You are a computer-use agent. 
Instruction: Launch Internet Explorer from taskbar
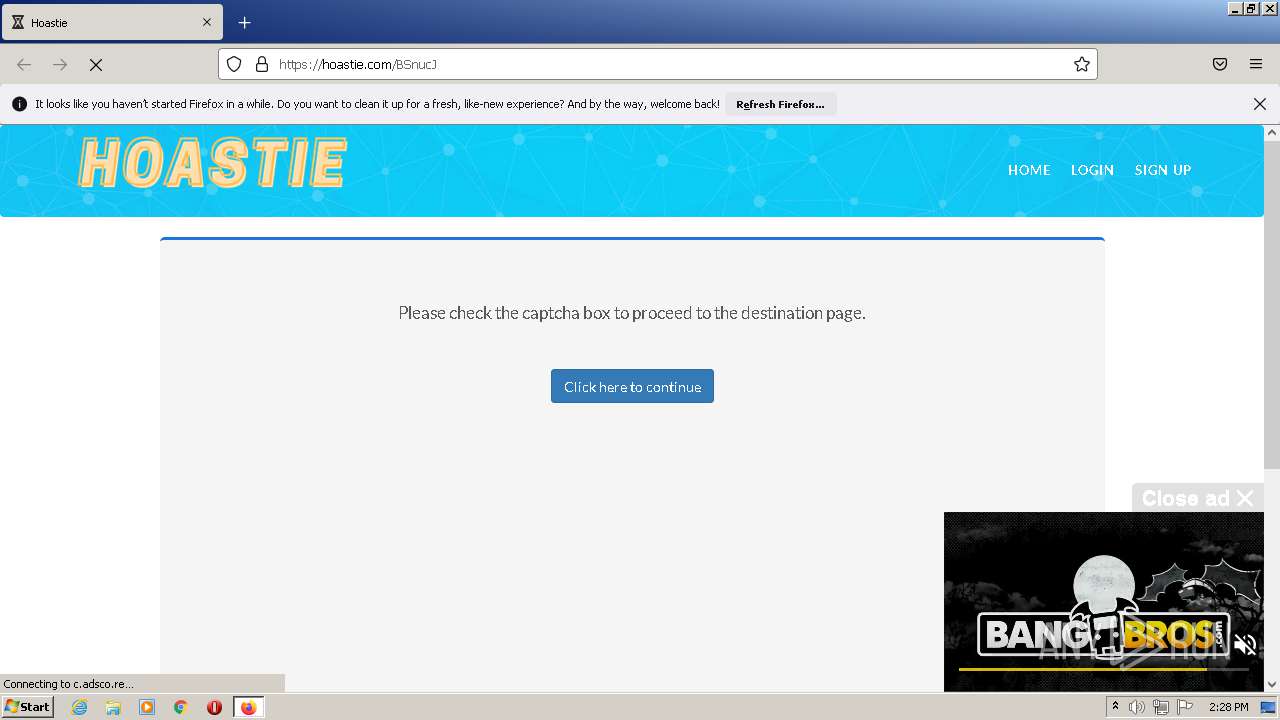click(80, 707)
